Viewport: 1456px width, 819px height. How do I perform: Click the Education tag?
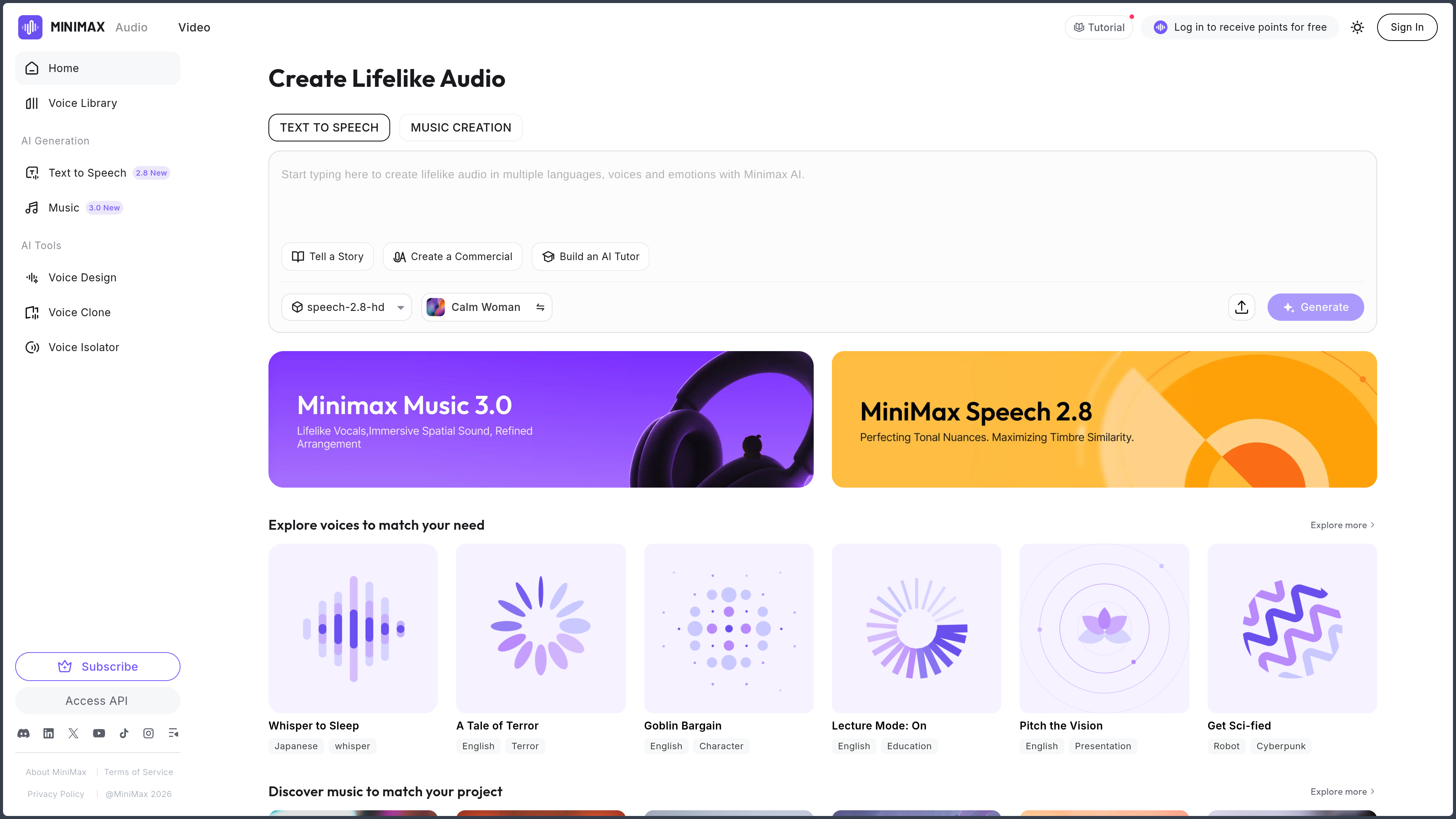(909, 746)
